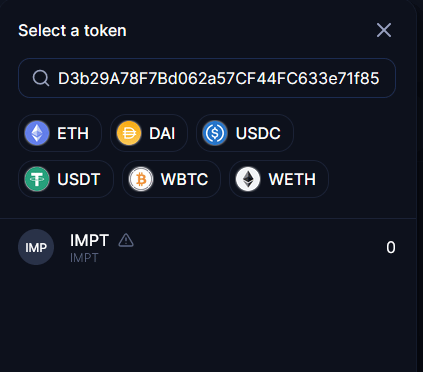Click the gray IMPT ticker subtitle
The image size is (423, 372).
[84, 258]
